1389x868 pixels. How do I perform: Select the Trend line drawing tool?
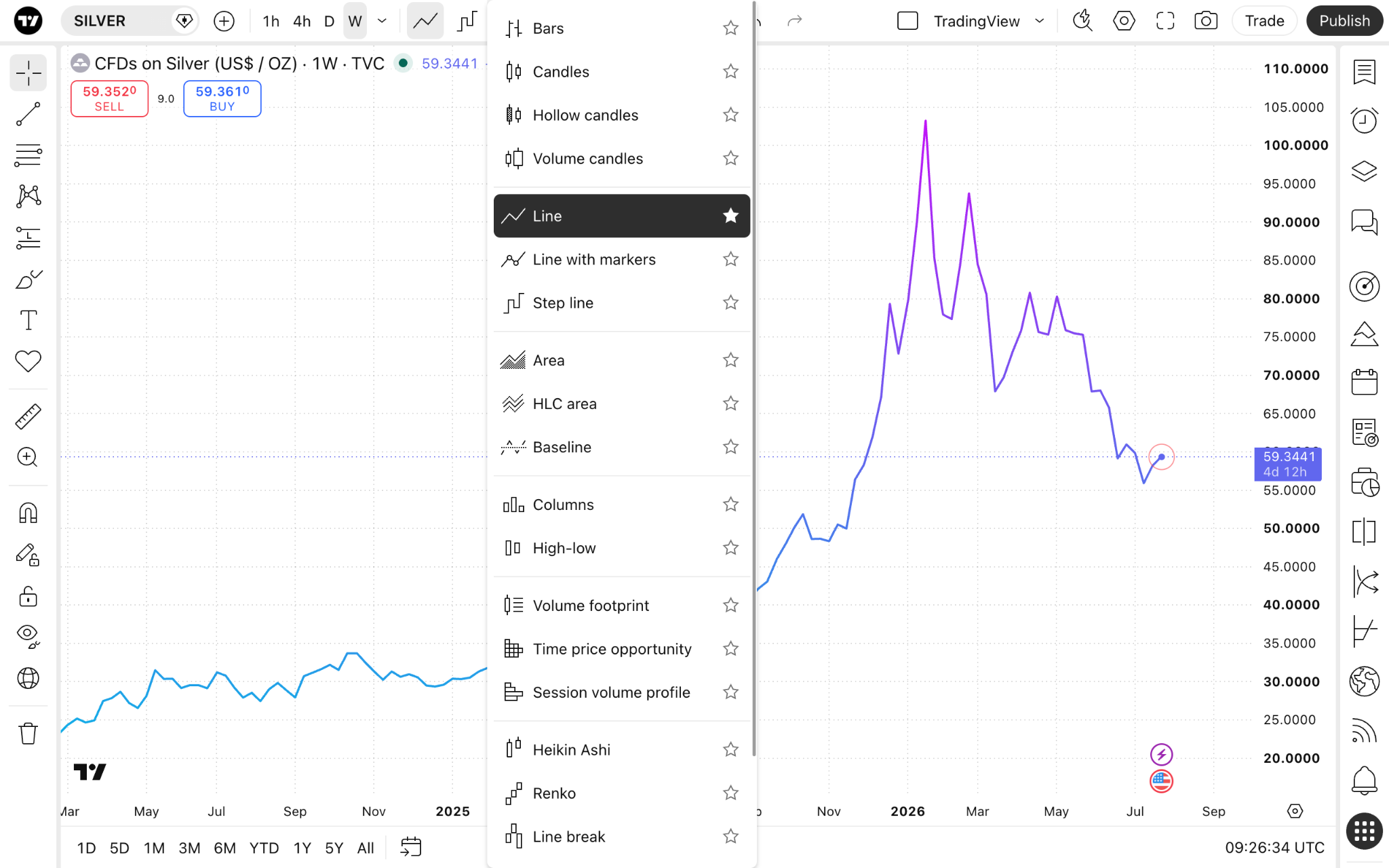point(28,115)
